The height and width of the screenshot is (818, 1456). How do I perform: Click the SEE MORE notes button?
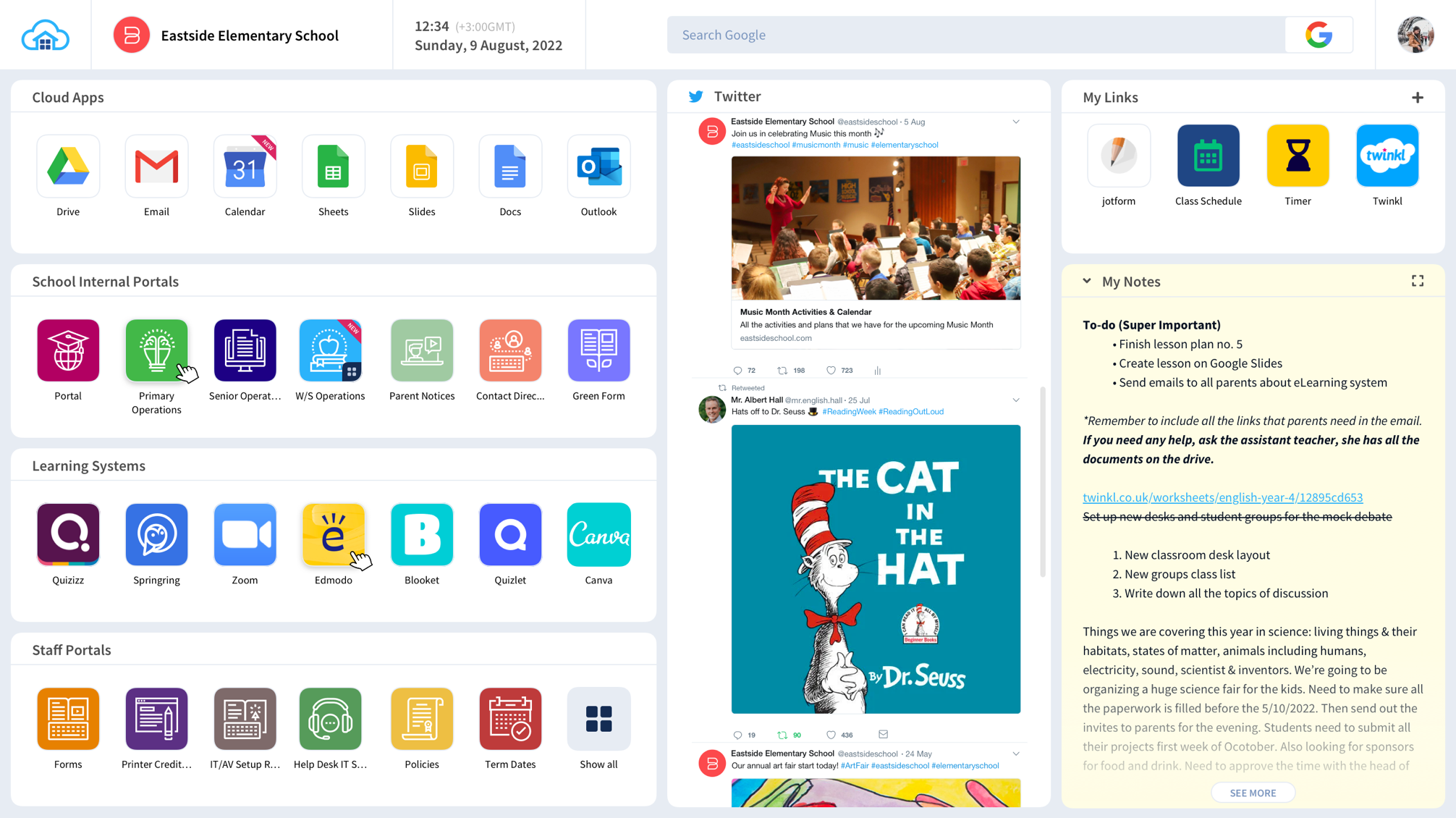[1253, 793]
